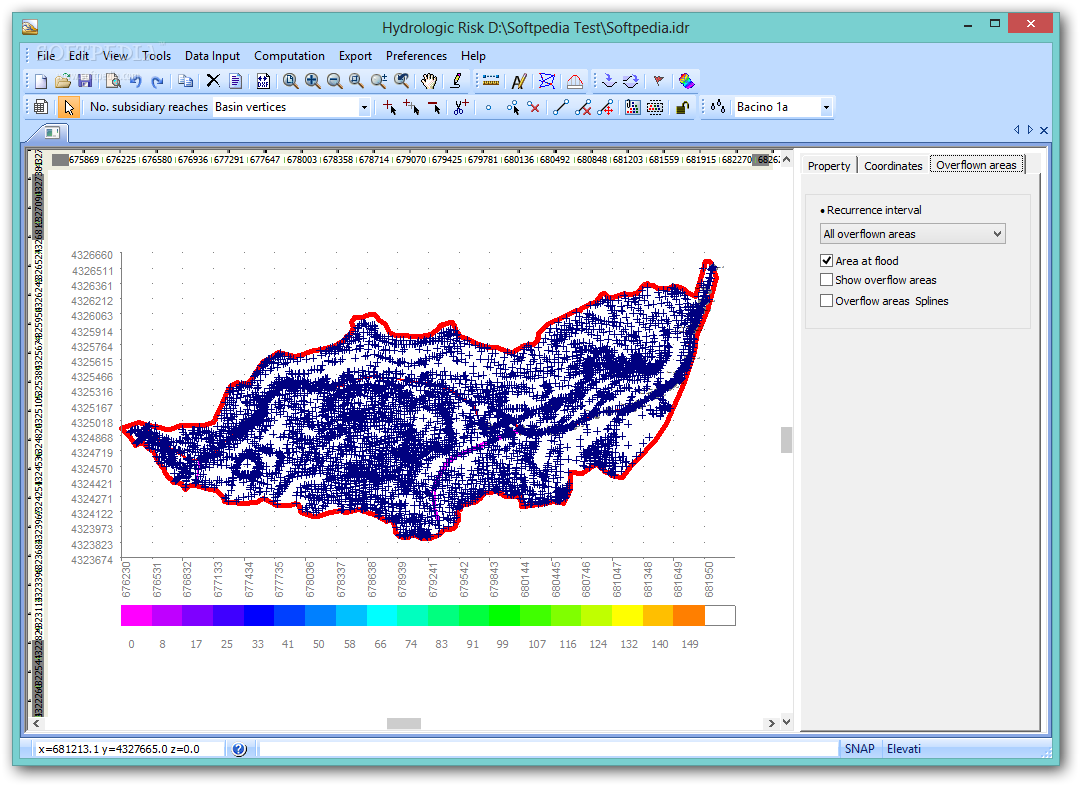The image size is (1080, 786).
Task: Open the View menu
Action: [x=115, y=56]
